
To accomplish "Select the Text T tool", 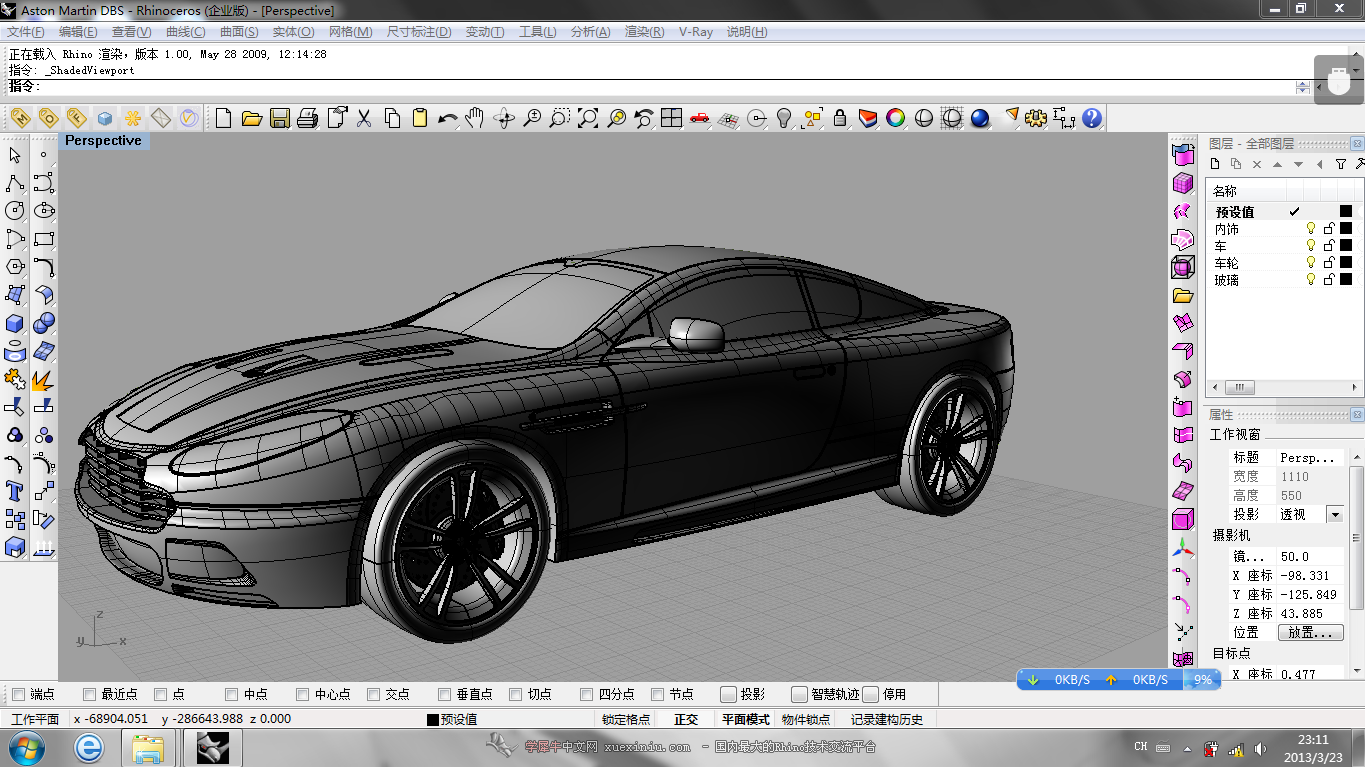I will tap(15, 491).
